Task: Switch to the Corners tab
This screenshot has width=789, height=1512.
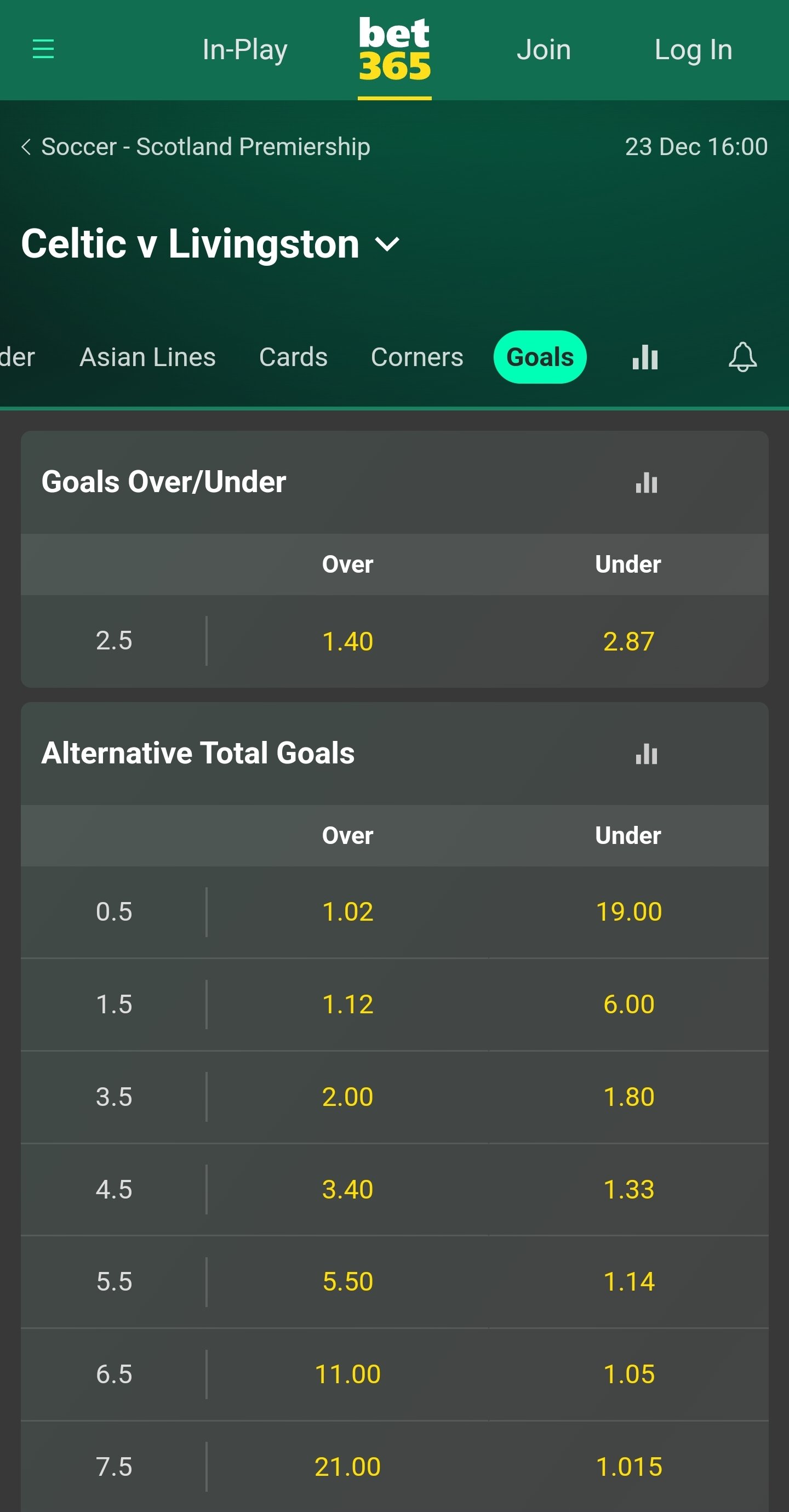Action: click(417, 357)
